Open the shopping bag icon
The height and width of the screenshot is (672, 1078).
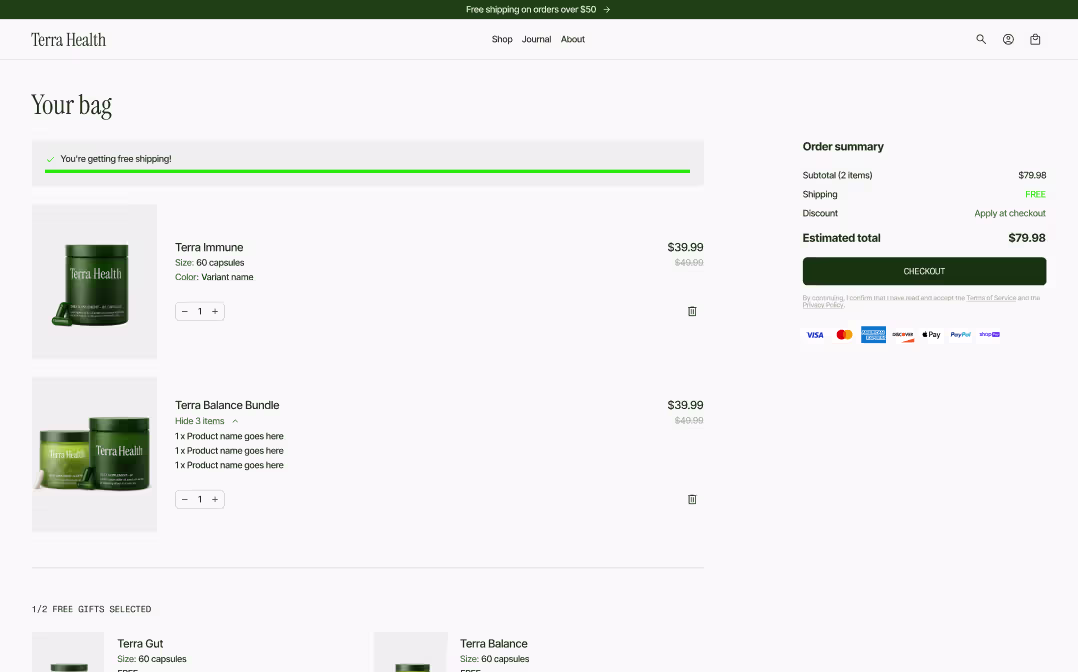coord(1035,39)
